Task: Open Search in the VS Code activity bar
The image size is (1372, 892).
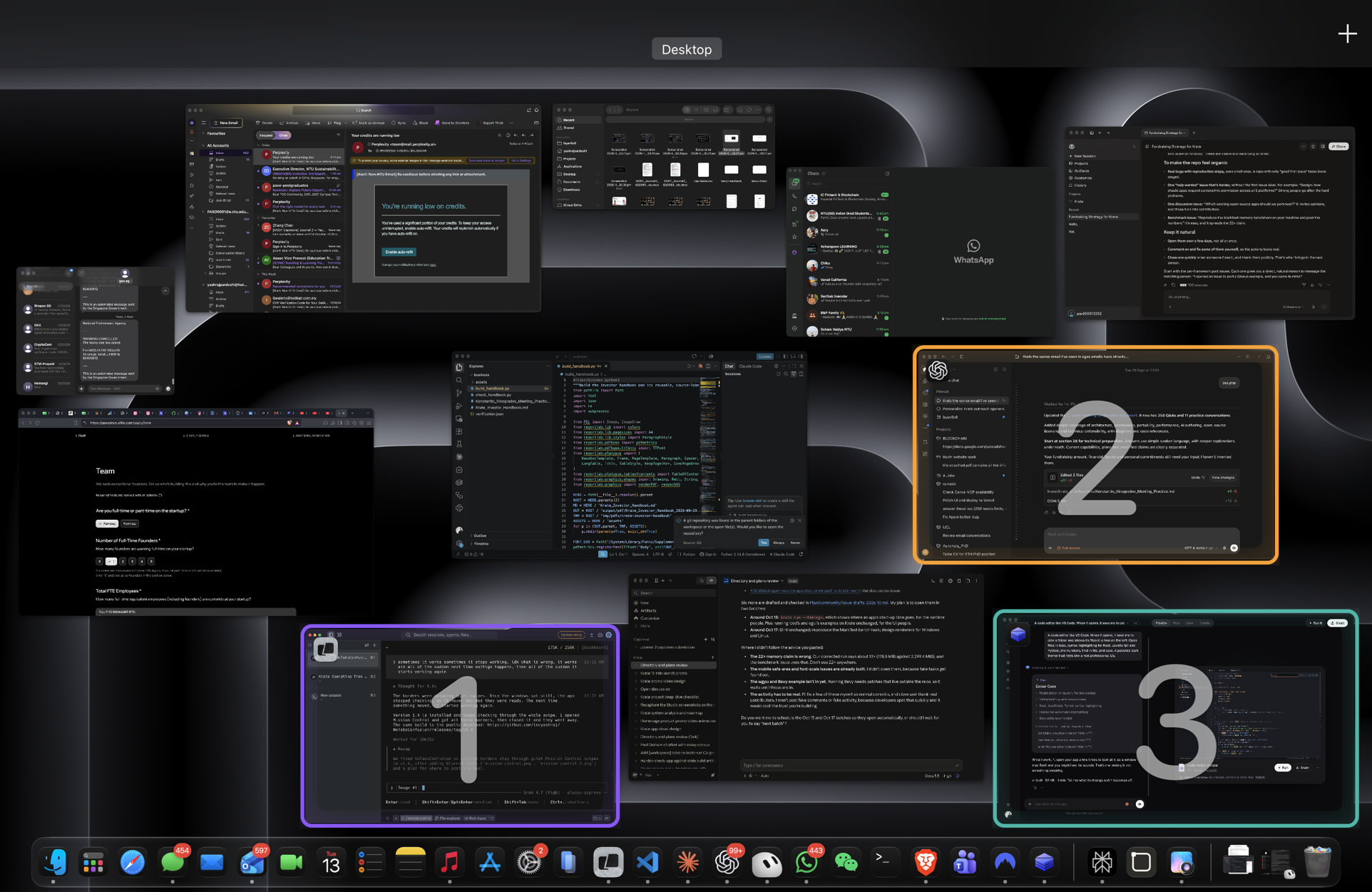Action: pyautogui.click(x=459, y=380)
